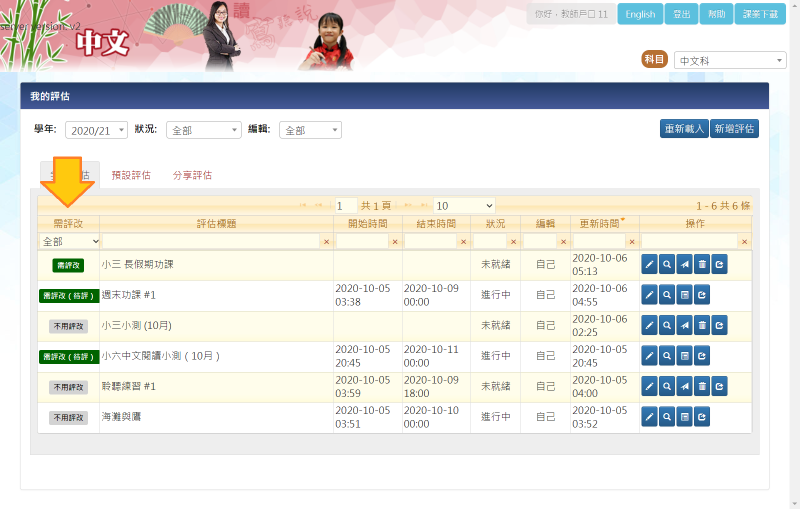
Task: Click the trash delete icon for 聆聽練習 #1
Action: [x=702, y=387]
